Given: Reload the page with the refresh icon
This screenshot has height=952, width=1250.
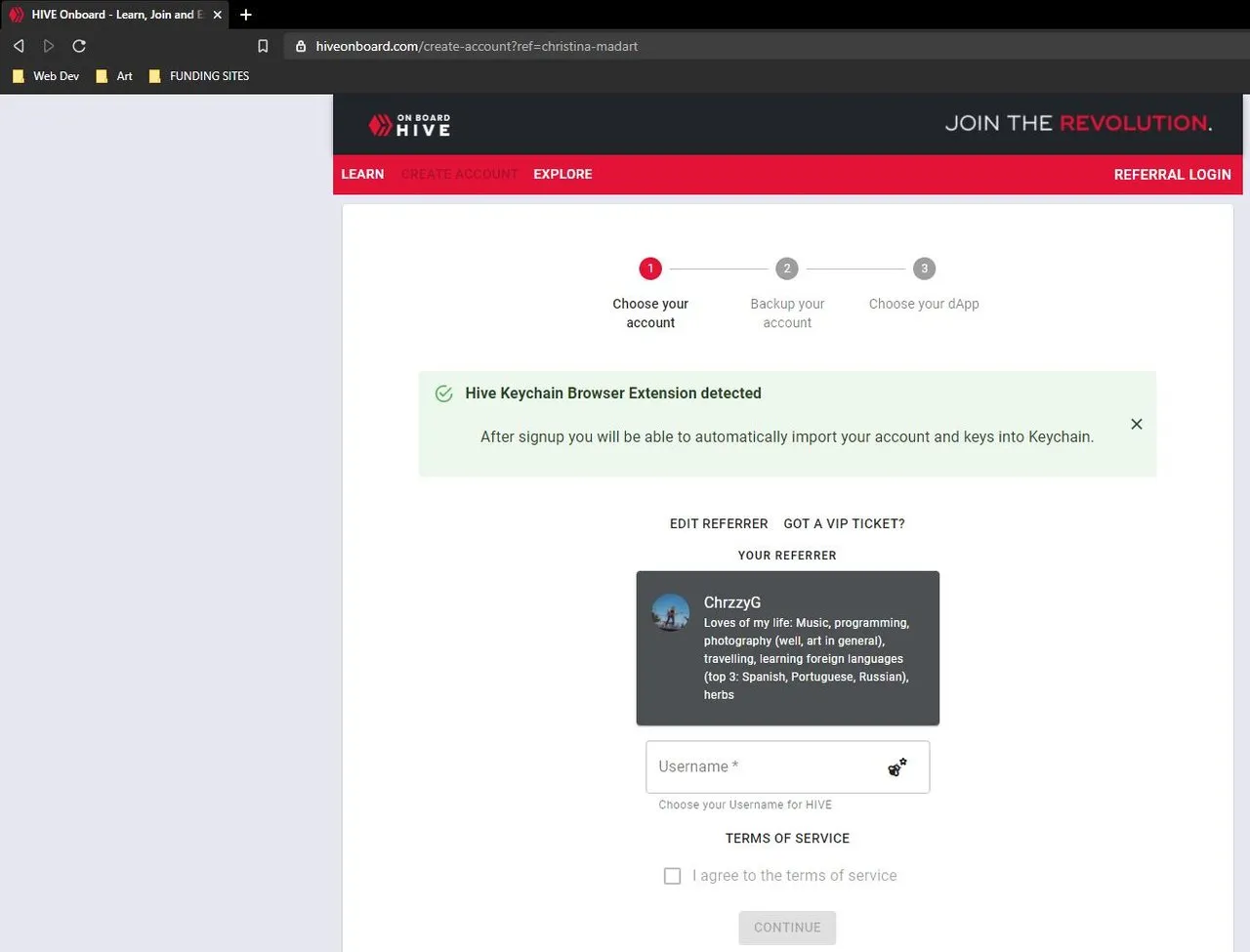Looking at the screenshot, I should (x=79, y=46).
